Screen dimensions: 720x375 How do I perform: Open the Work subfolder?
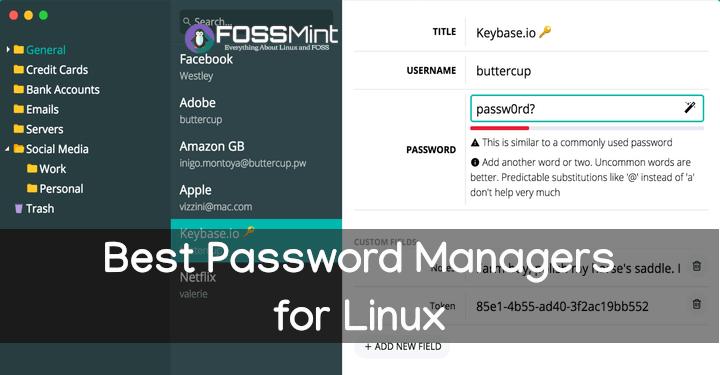click(46, 169)
